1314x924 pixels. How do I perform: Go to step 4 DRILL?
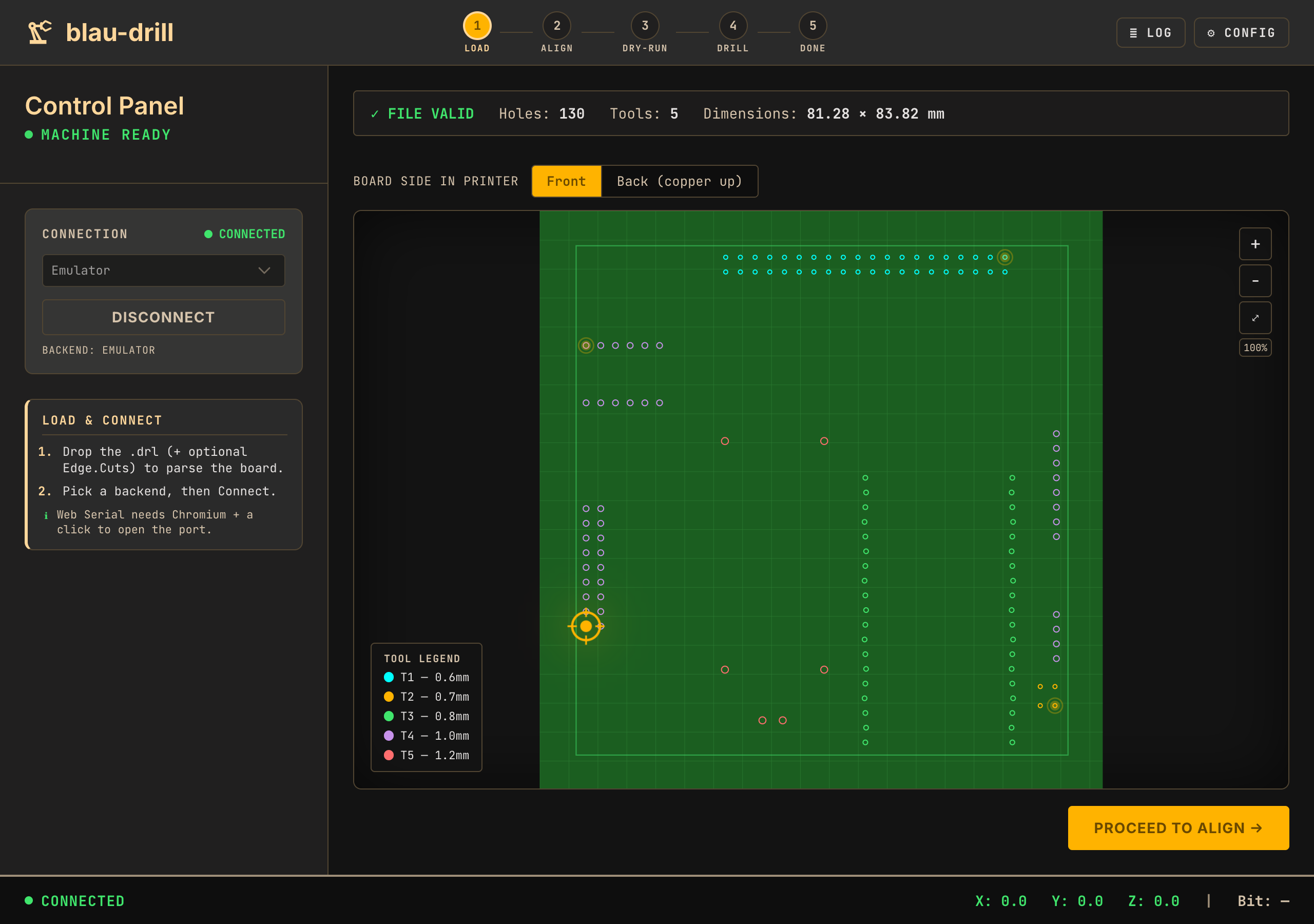732,26
